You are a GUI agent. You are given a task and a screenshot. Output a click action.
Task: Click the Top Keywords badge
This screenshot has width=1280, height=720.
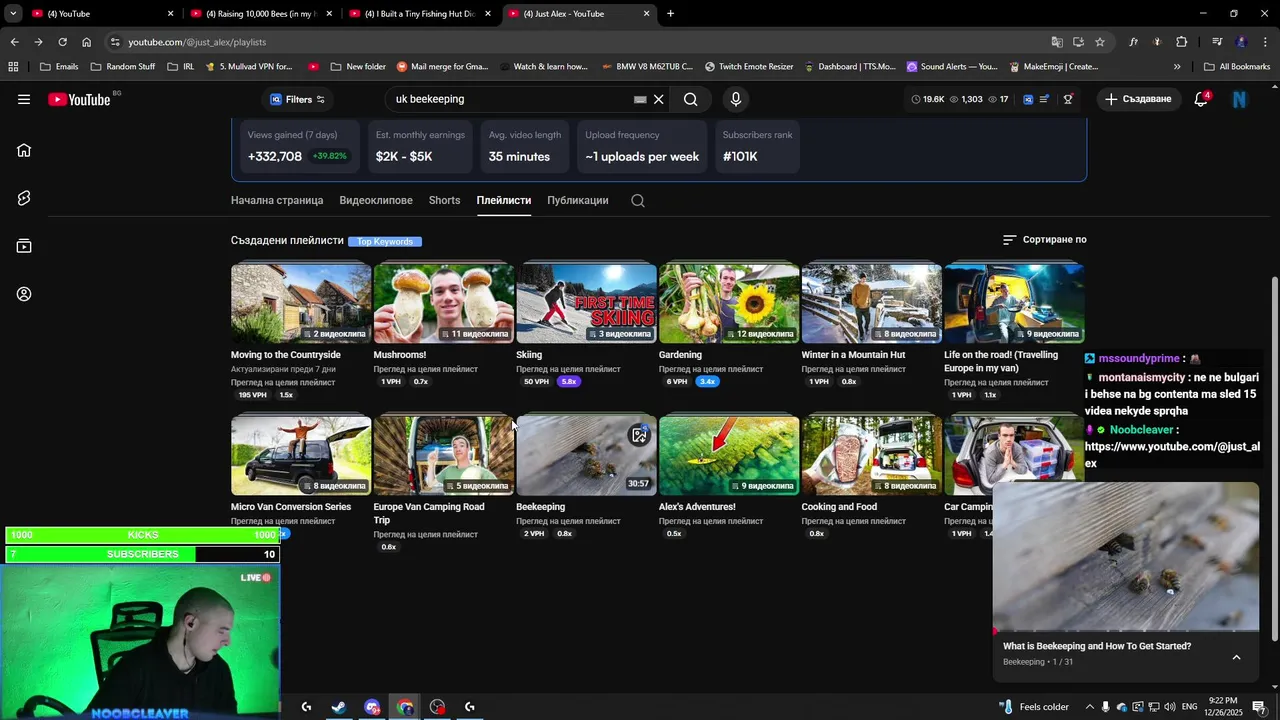pos(385,241)
